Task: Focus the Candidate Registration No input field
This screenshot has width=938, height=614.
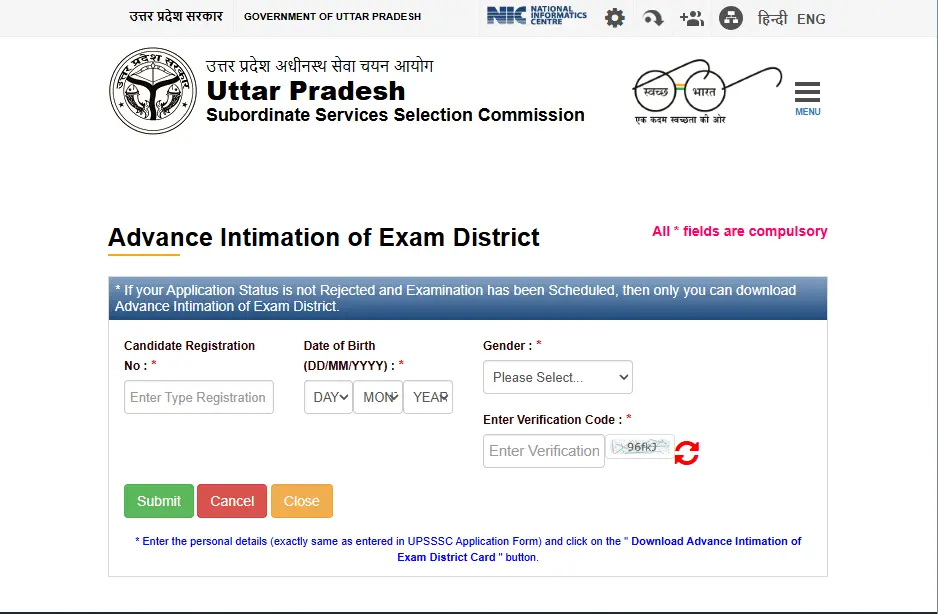Action: [x=199, y=397]
